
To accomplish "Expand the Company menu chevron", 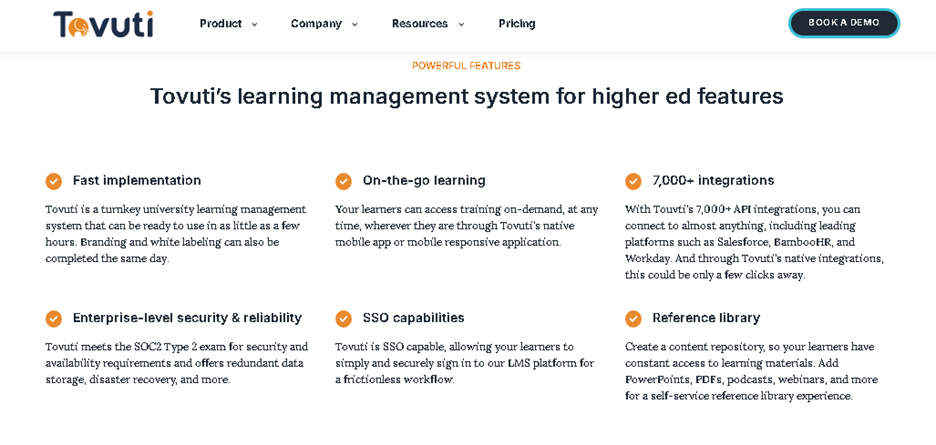I will [x=355, y=24].
